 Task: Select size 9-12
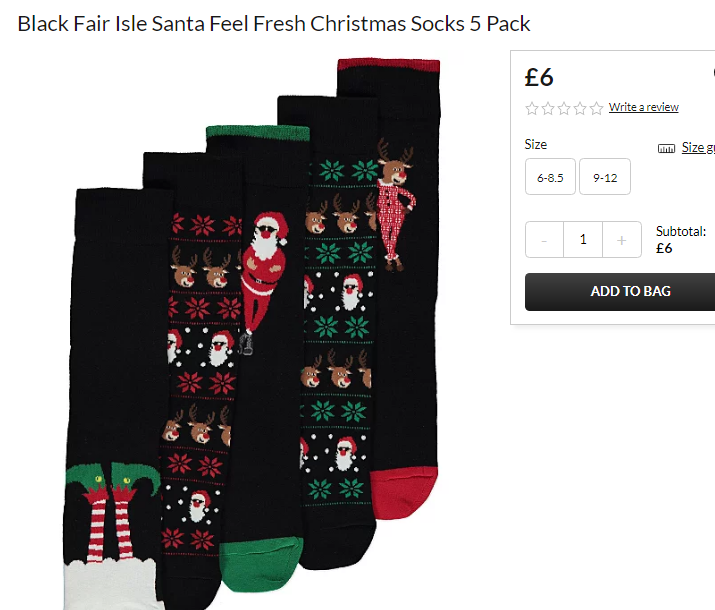click(605, 177)
